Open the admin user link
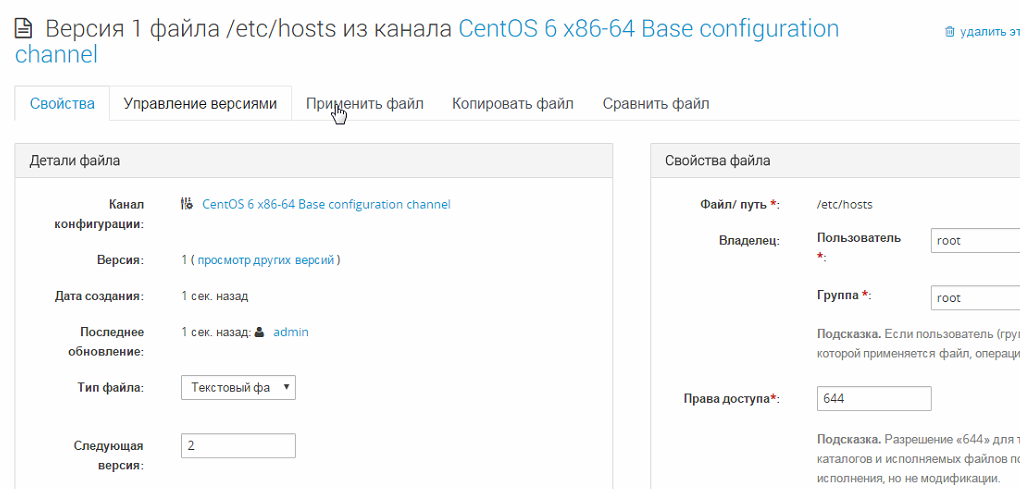The width and height of the screenshot is (1020, 489). 291,332
